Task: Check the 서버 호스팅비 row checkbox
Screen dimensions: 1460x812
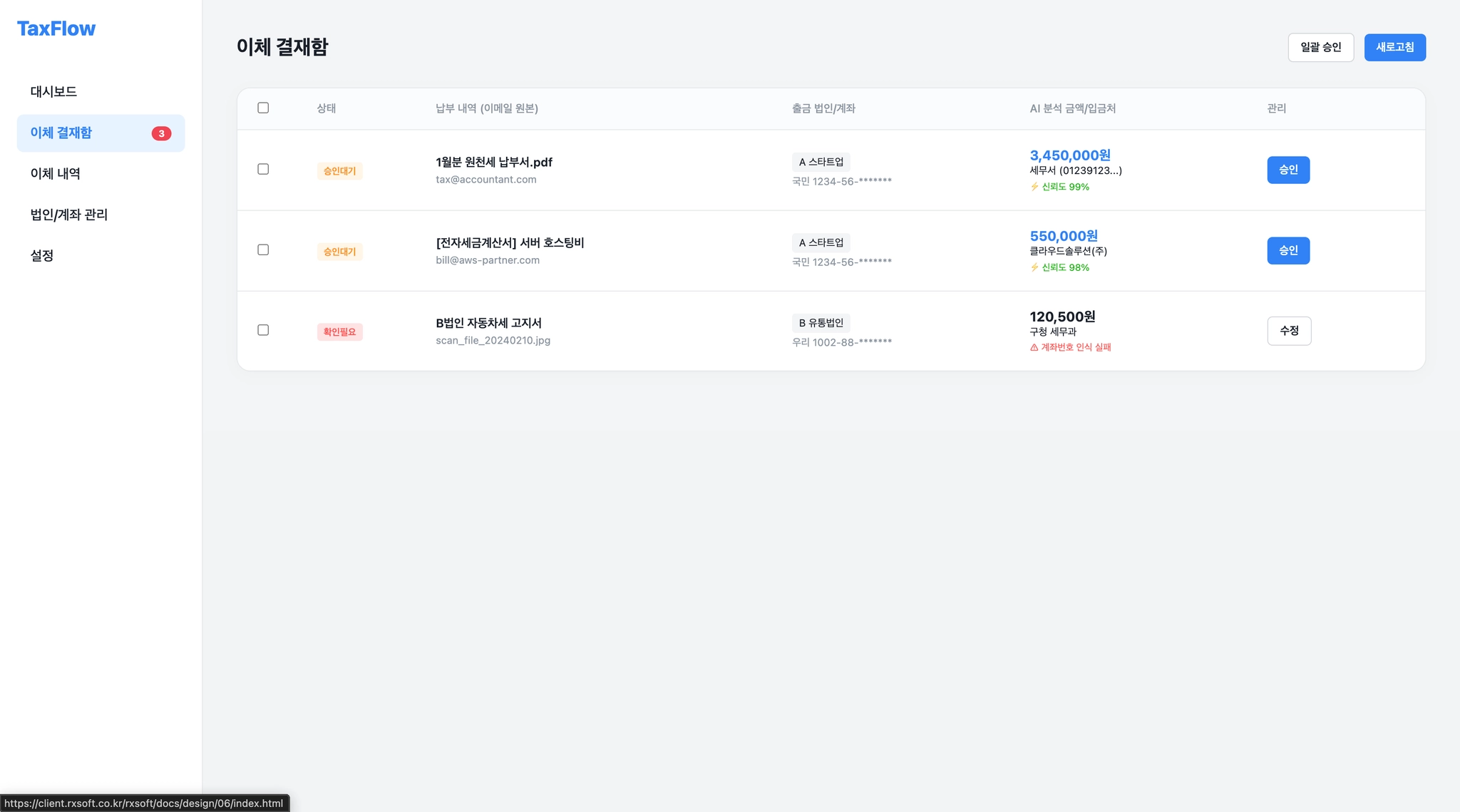Action: click(x=263, y=250)
